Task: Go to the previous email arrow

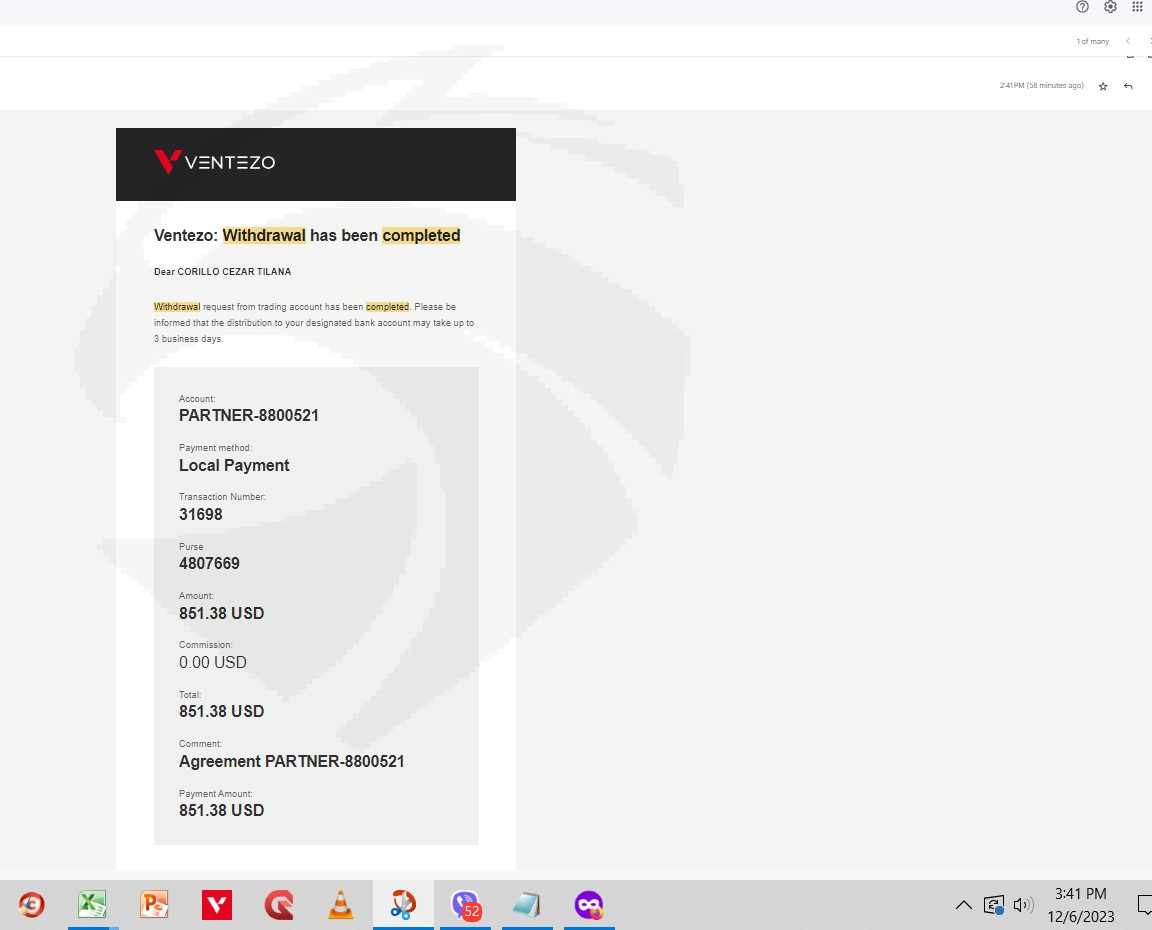Action: tap(1128, 41)
